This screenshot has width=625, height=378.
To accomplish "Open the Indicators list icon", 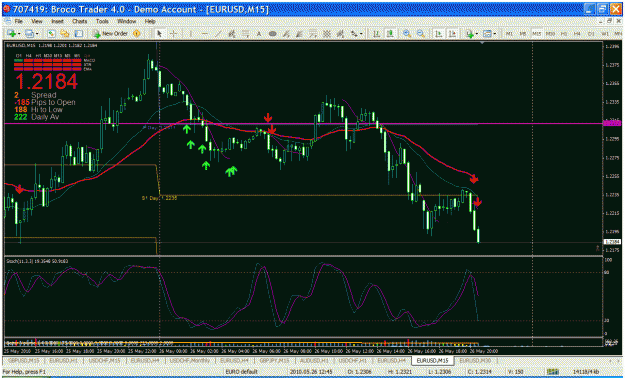I will pos(469,34).
